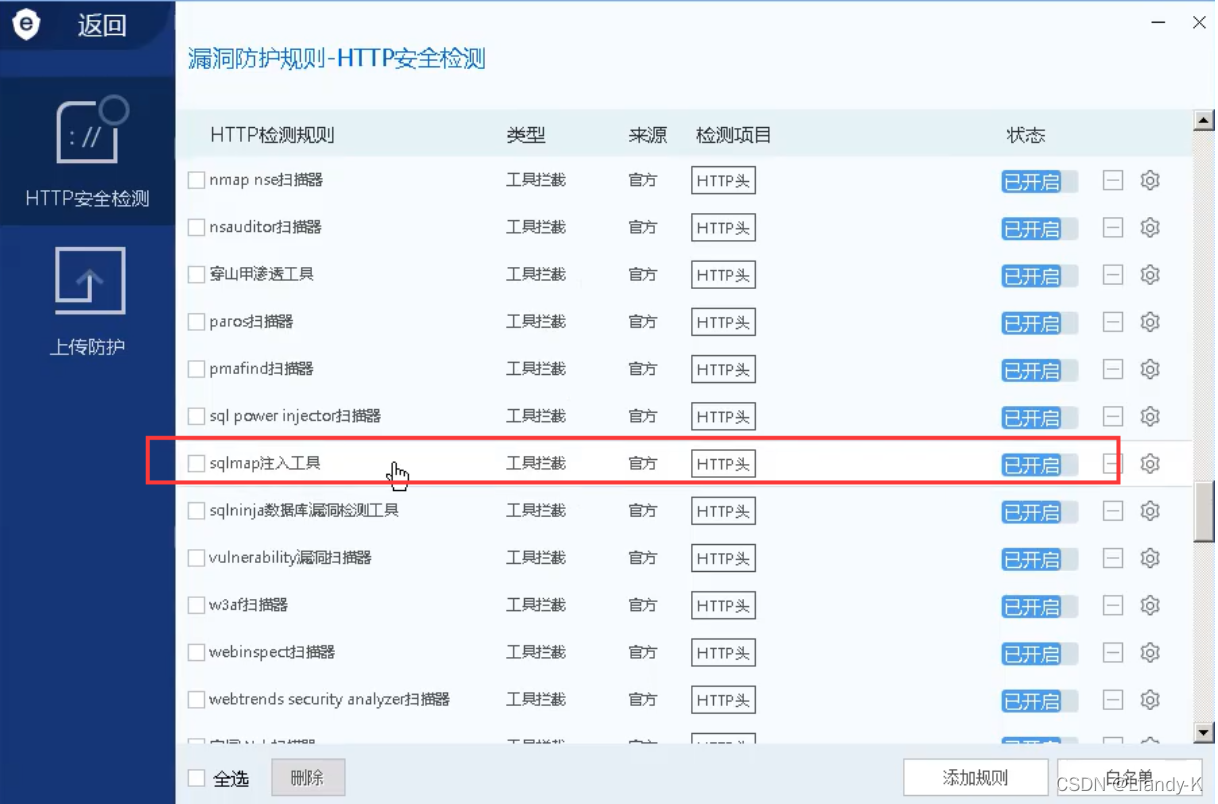The height and width of the screenshot is (804, 1218).
Task: Click the minus icon for paros扫描器
Action: click(1113, 322)
